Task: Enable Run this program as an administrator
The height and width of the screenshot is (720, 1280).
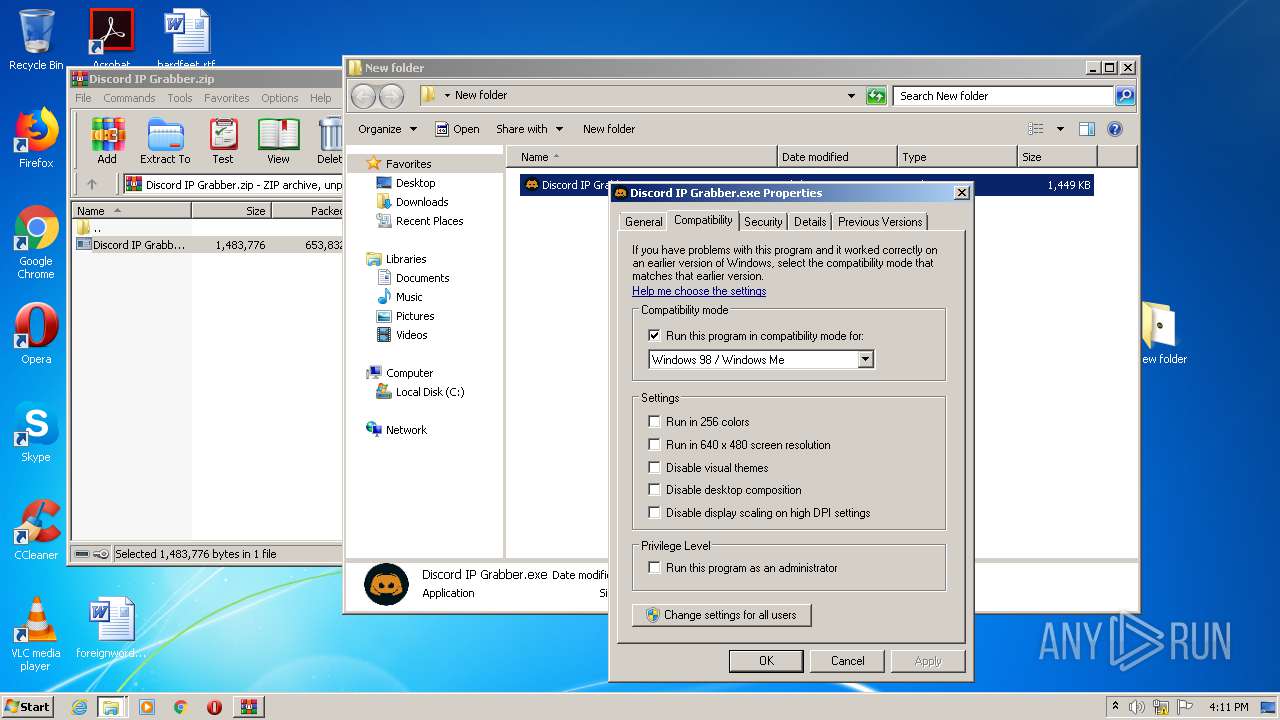Action: [x=655, y=568]
